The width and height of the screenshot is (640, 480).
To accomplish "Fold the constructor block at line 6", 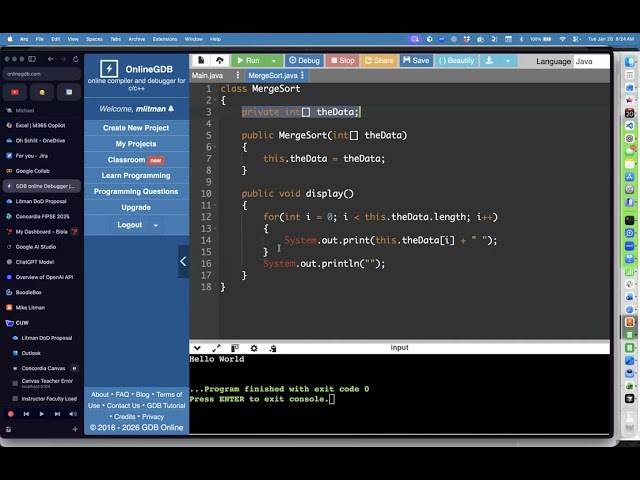I will (216, 147).
